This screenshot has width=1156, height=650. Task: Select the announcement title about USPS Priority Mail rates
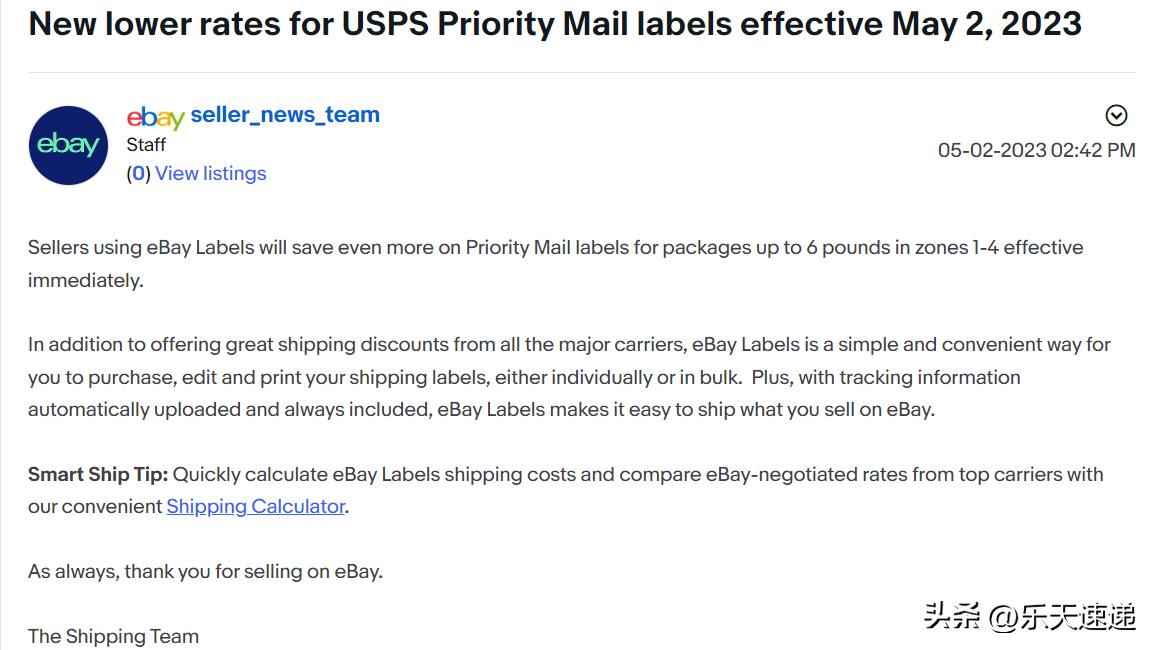point(556,23)
